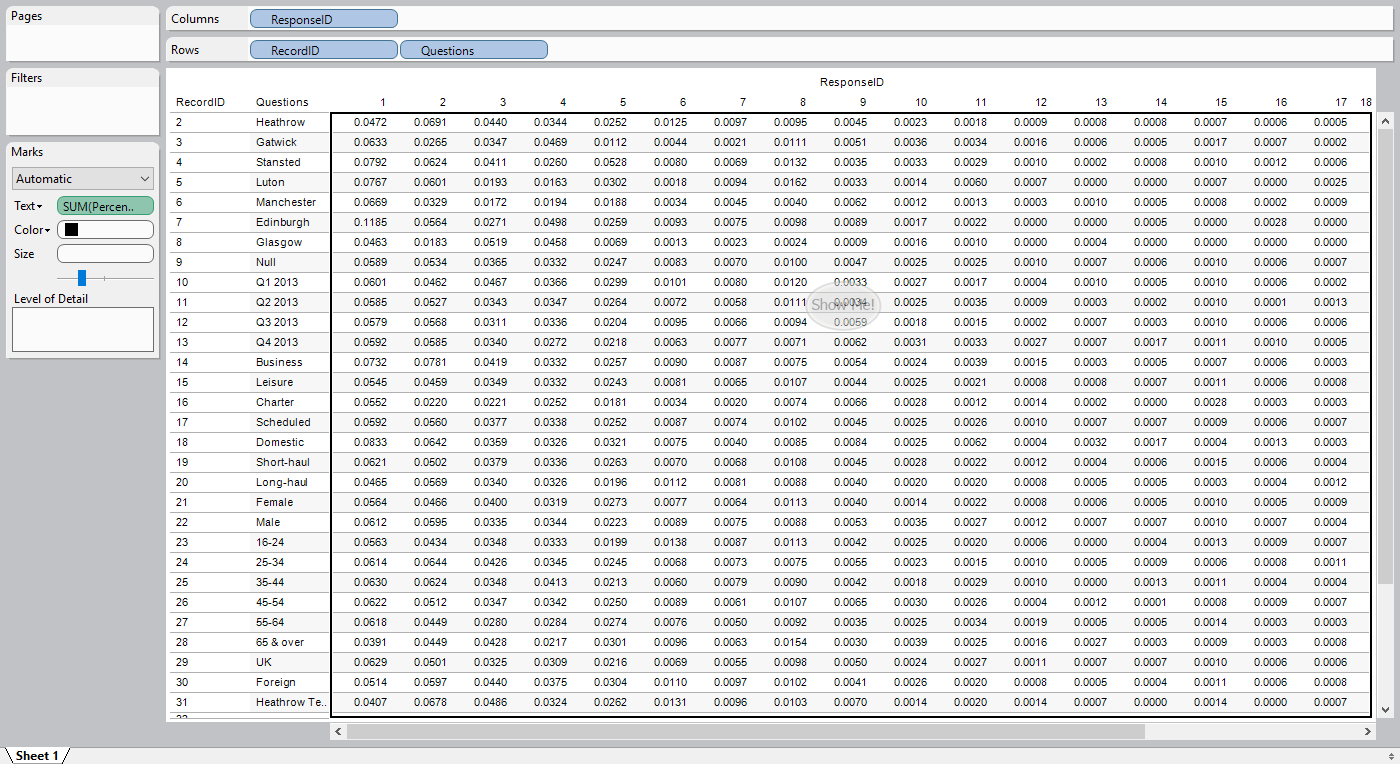Select the Luton row label
Viewport: 1400px width, 764px height.
[270, 182]
